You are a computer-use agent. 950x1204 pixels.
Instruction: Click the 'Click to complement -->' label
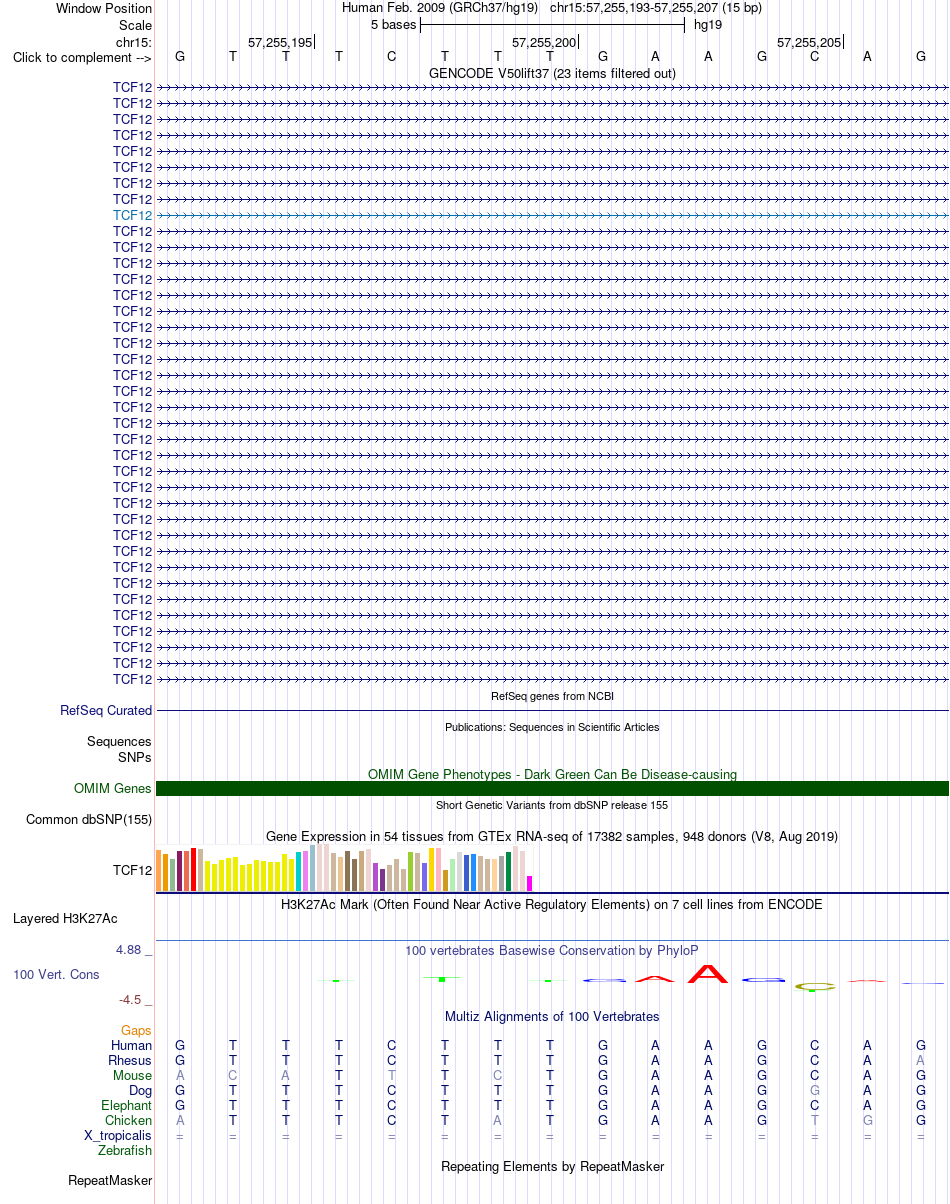[82, 57]
